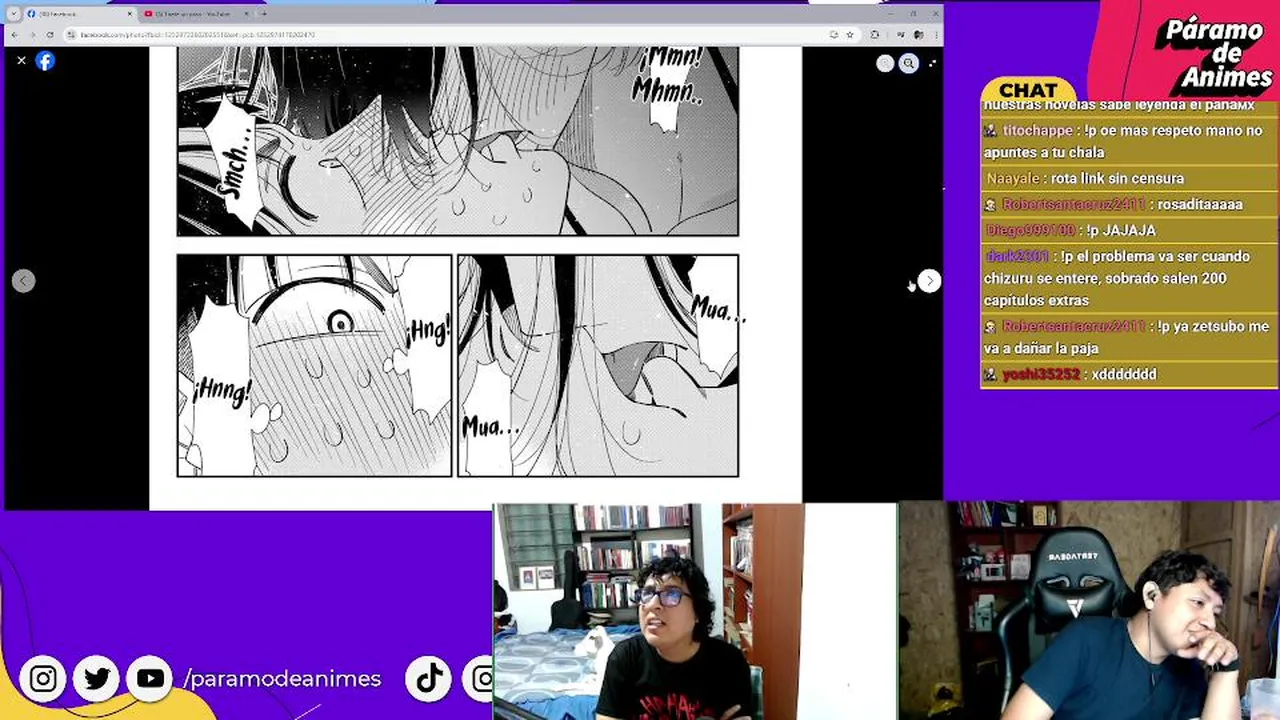Screen dimensions: 1280x720
Task: Click the Facebook logo icon
Action: coord(45,61)
